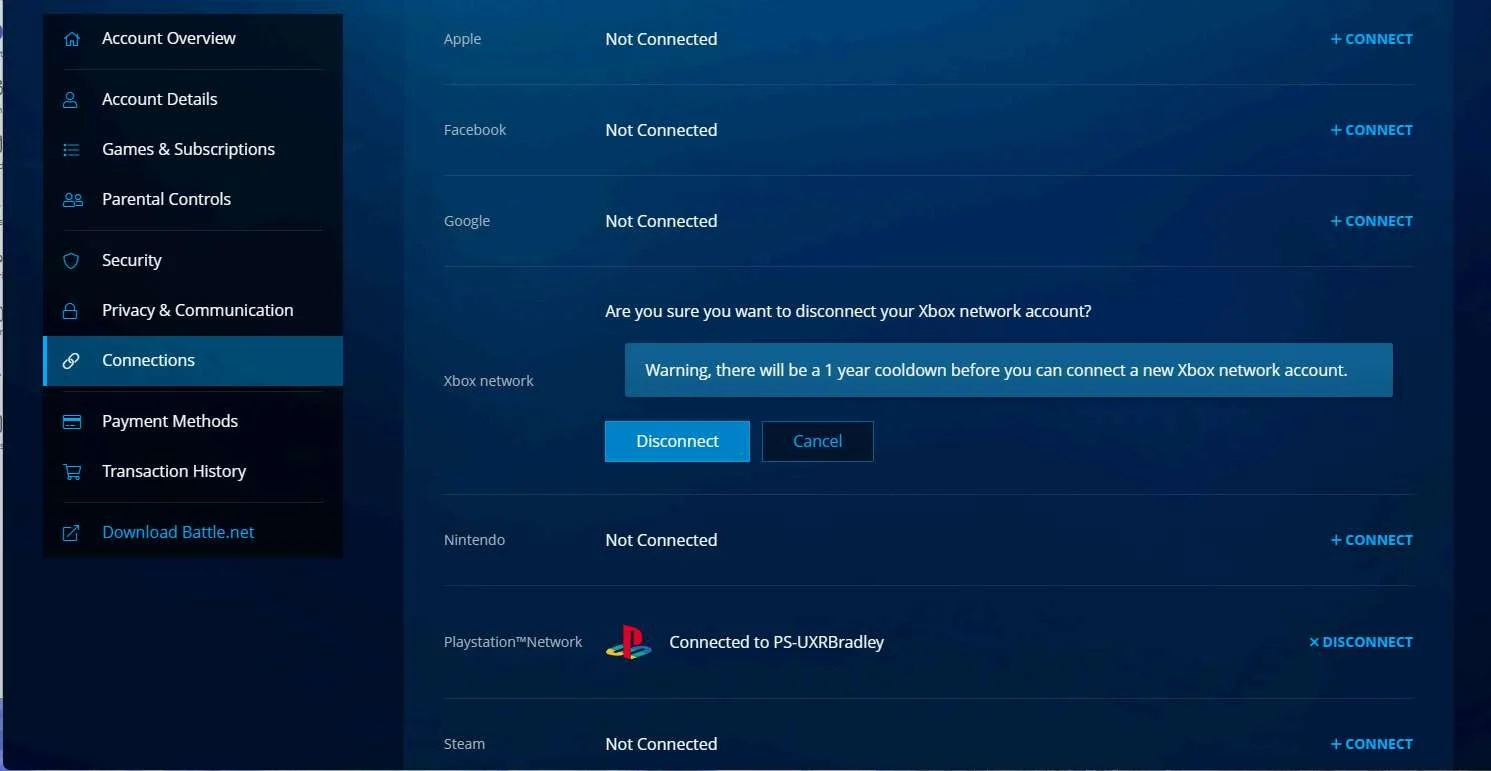Follow the Download Battle.net link
Viewport: 1491px width, 771px height.
(x=178, y=532)
